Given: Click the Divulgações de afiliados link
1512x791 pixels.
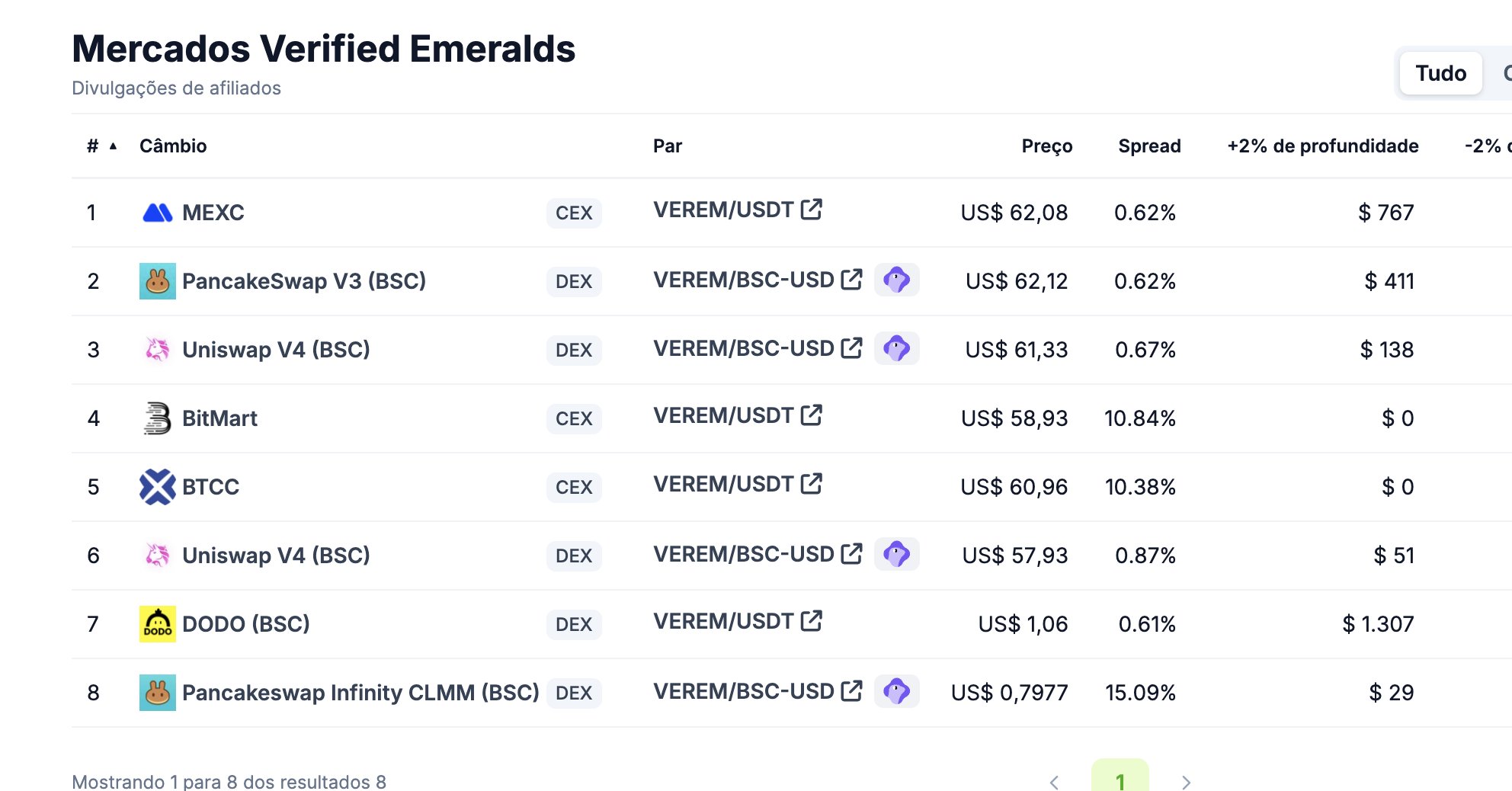Looking at the screenshot, I should tap(176, 88).
